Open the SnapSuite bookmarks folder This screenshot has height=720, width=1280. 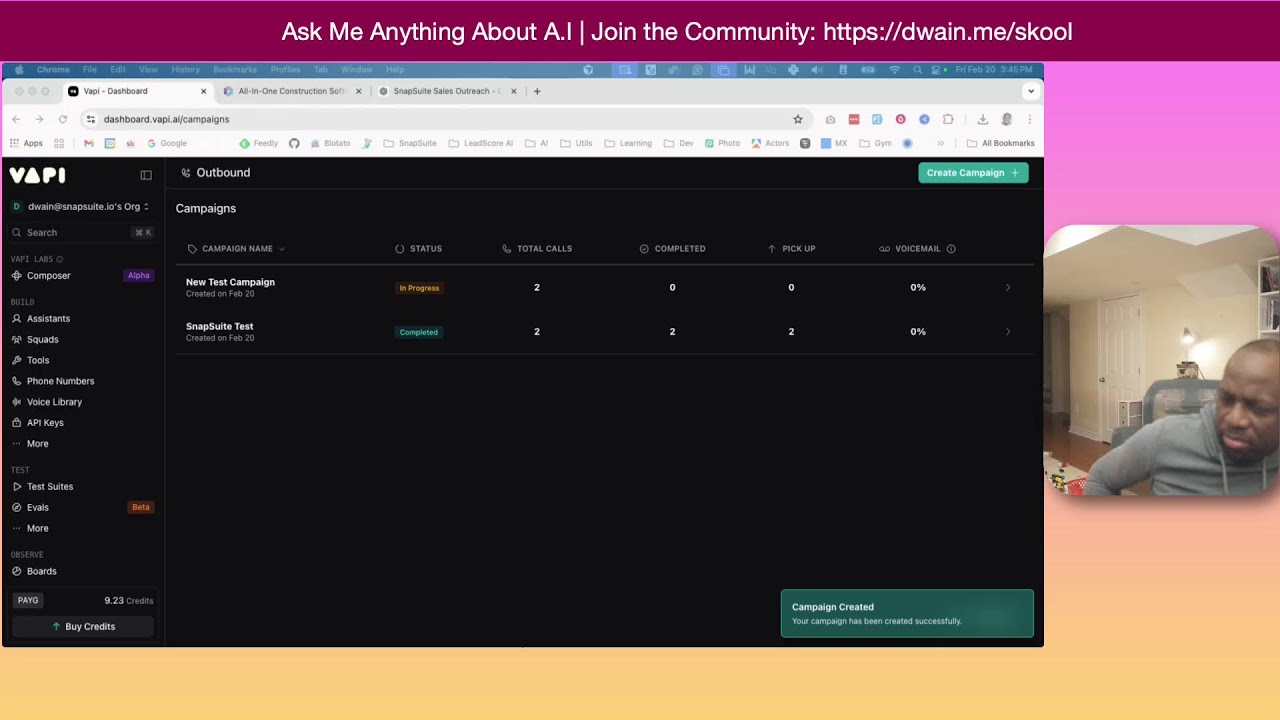(x=410, y=143)
